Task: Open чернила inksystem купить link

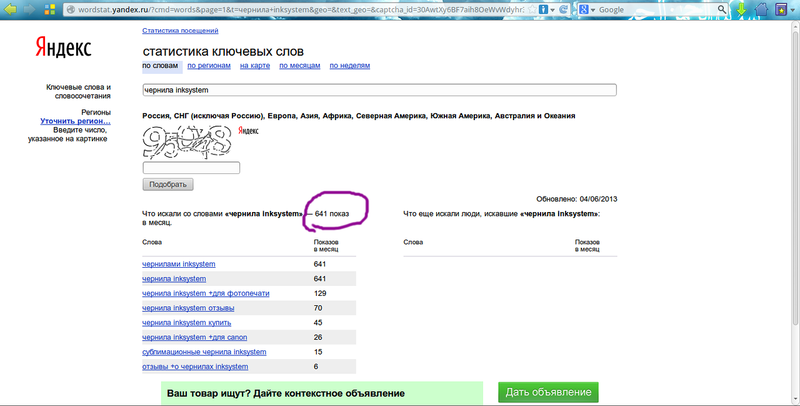Action: tap(187, 323)
